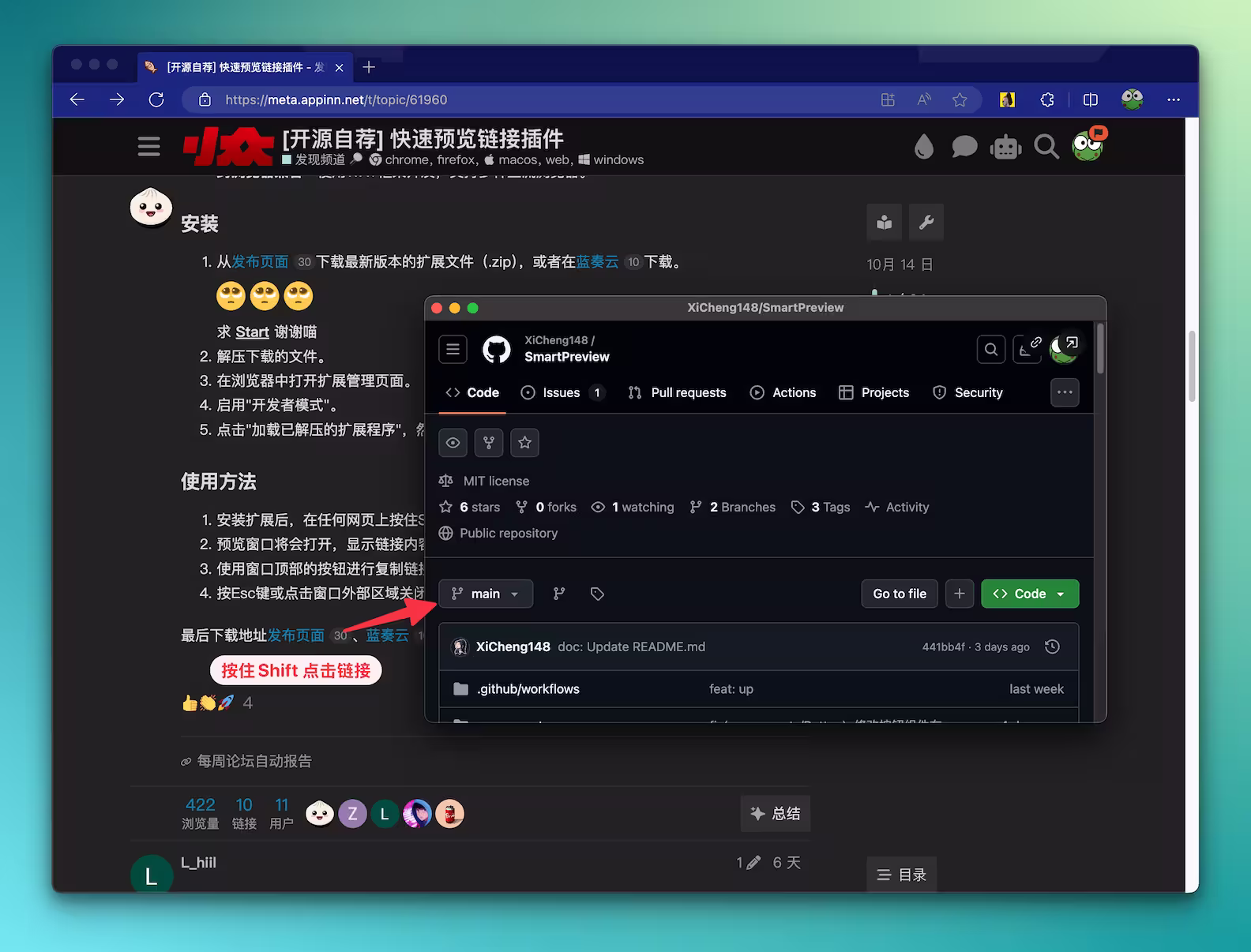Click the Go to file button
Viewport: 1251px width, 952px height.
point(900,594)
